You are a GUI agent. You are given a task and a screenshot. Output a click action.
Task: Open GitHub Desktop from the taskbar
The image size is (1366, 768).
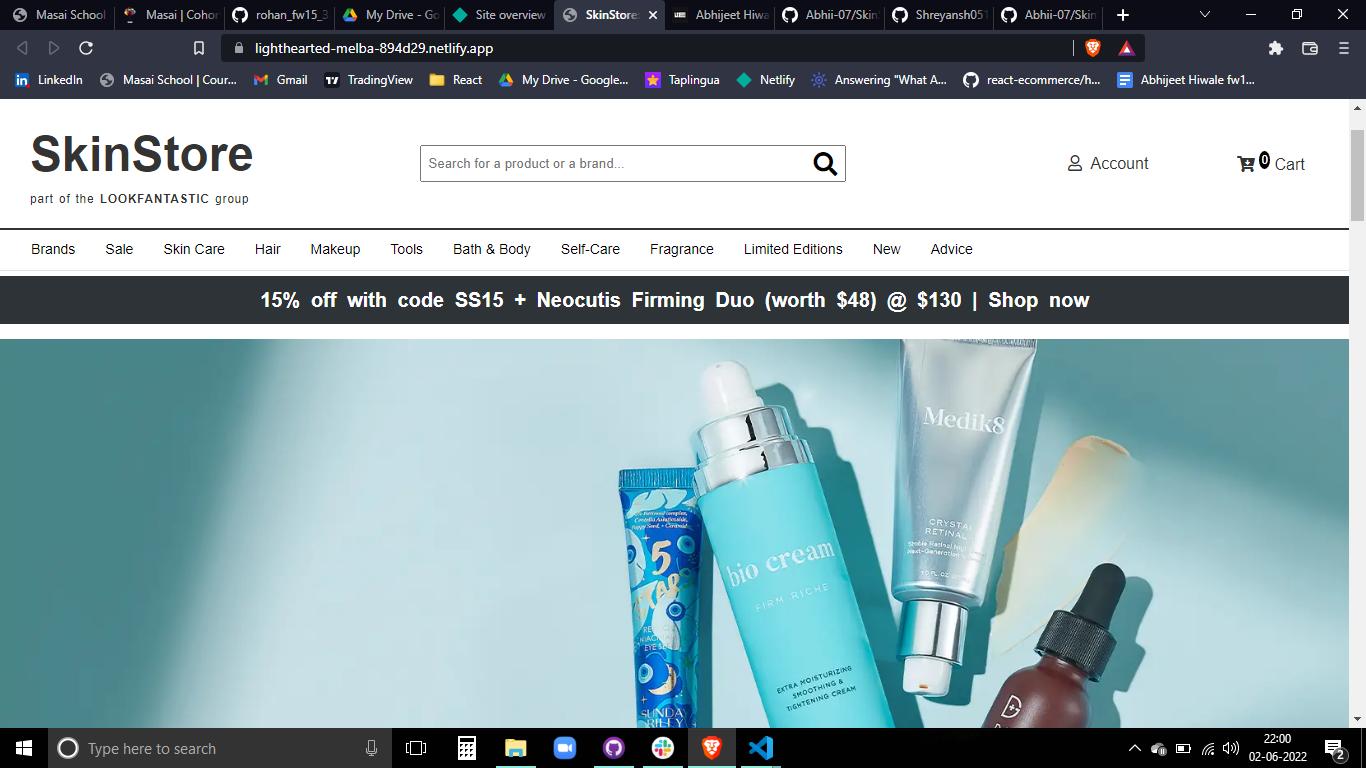614,748
